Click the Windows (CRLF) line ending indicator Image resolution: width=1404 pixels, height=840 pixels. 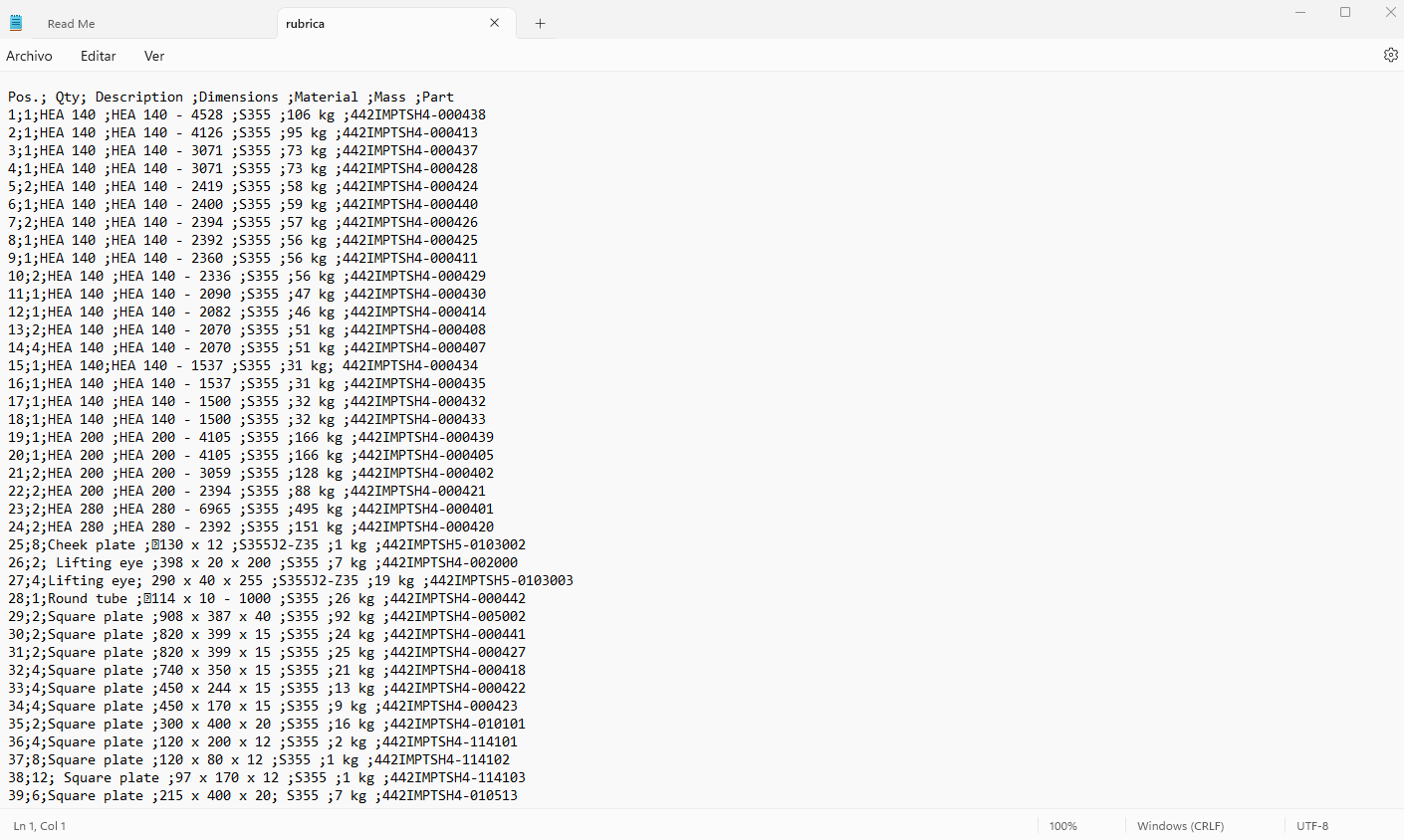click(x=1180, y=826)
